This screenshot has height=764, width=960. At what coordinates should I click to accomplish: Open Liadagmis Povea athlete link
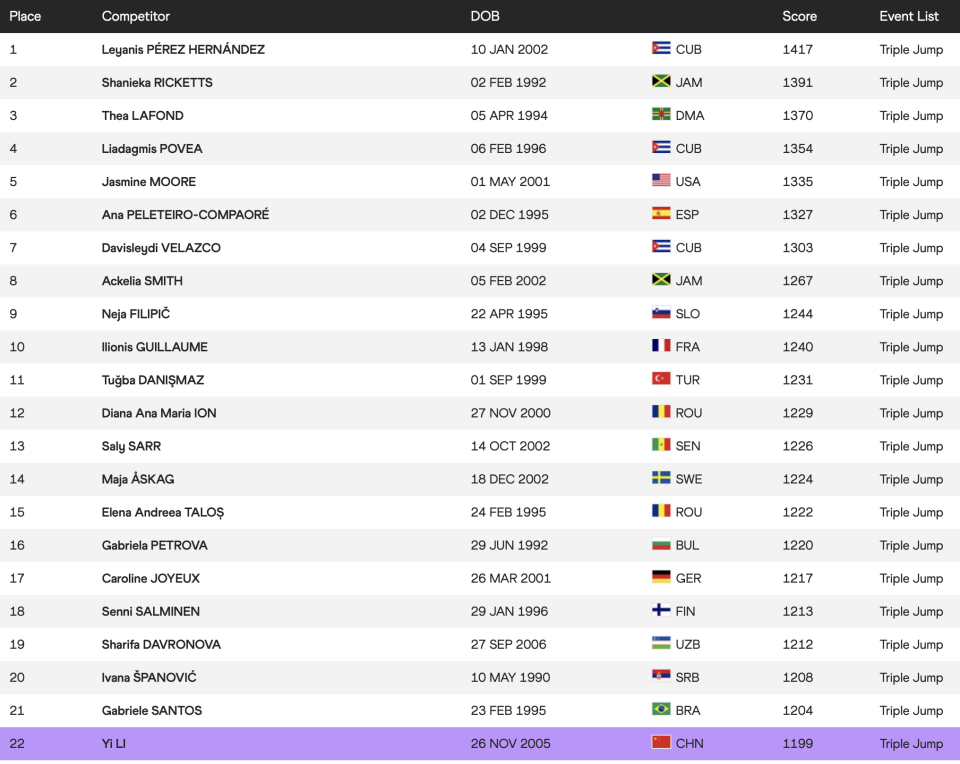pos(152,148)
